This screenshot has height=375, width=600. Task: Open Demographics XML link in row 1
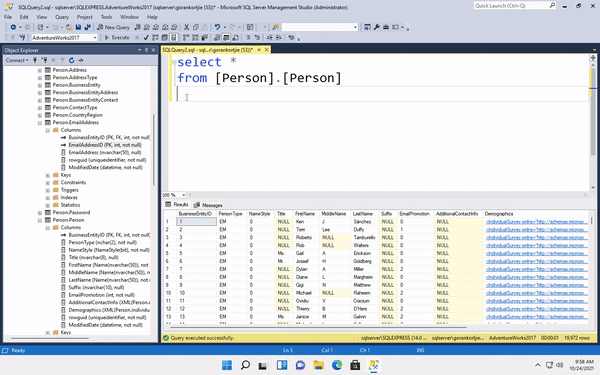click(536, 222)
